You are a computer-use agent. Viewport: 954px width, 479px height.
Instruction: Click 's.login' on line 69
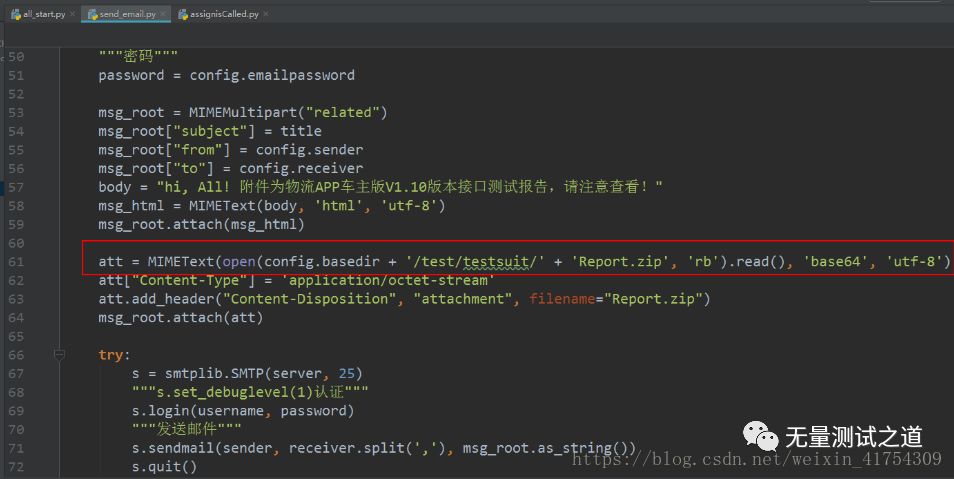(x=161, y=411)
